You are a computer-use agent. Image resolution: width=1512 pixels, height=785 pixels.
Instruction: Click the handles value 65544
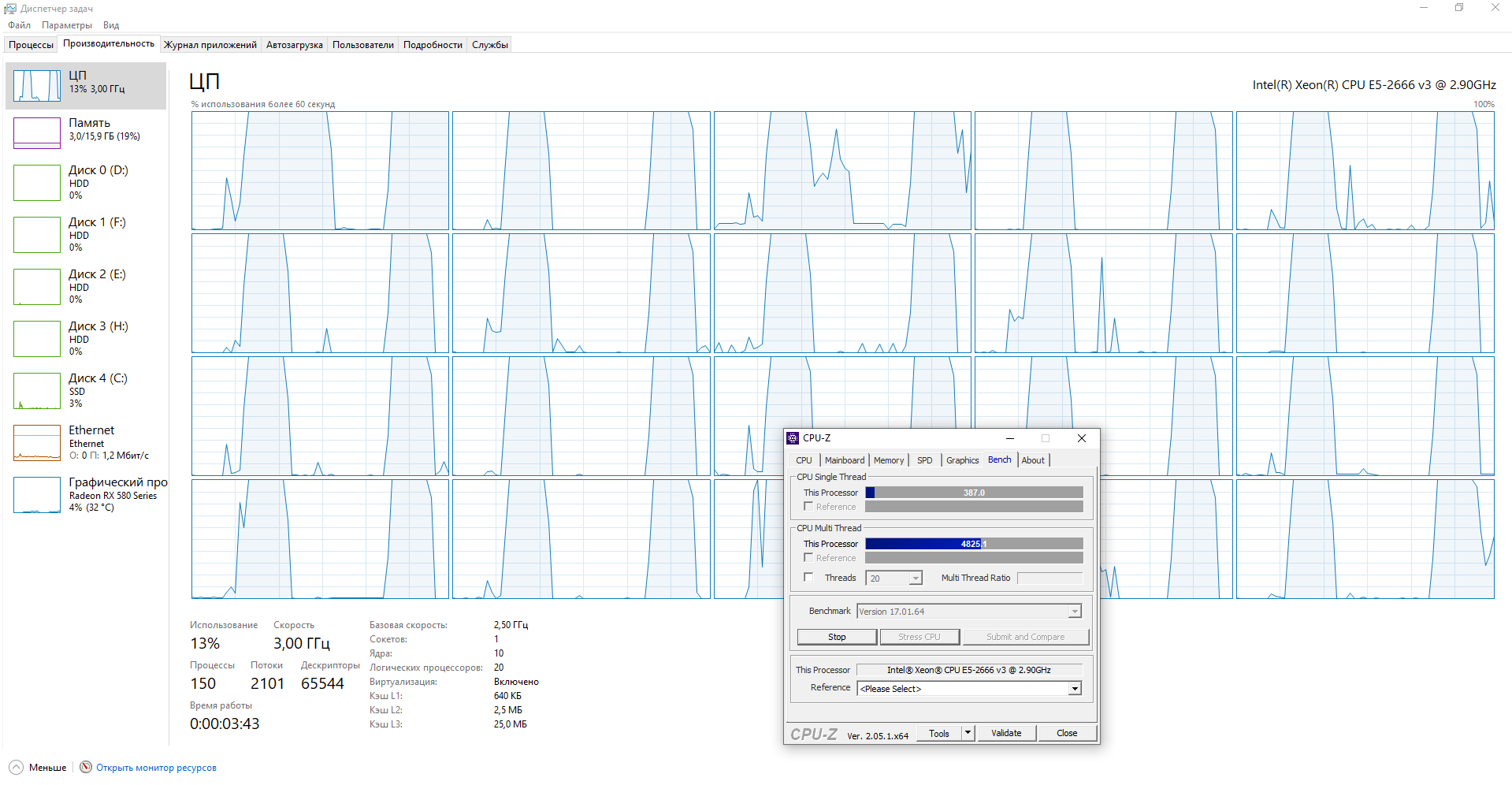pyautogui.click(x=322, y=683)
